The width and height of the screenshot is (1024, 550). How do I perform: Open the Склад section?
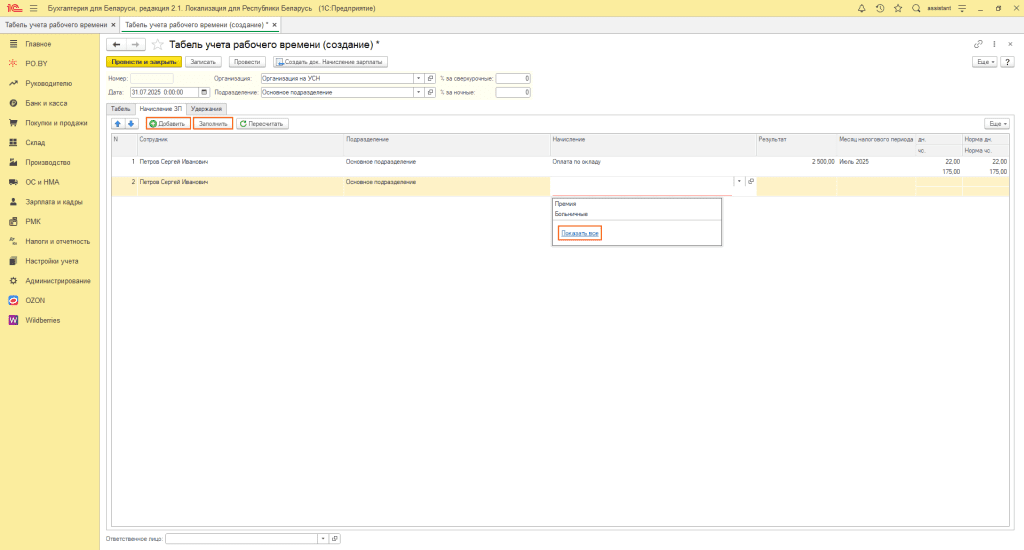coord(35,142)
